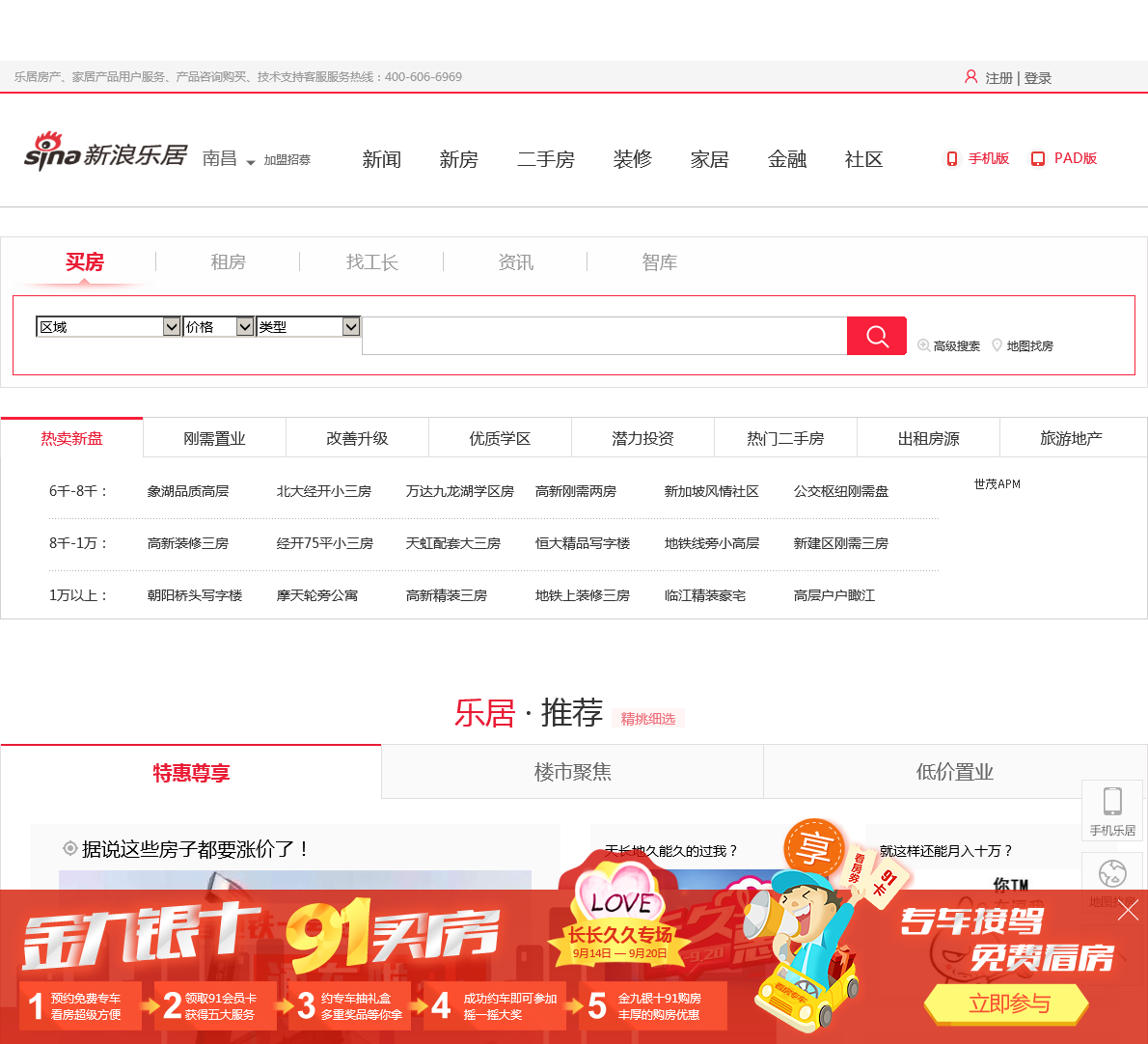The height and width of the screenshot is (1044, 1148).
Task: Open the 区域 dropdown
Action: point(108,326)
